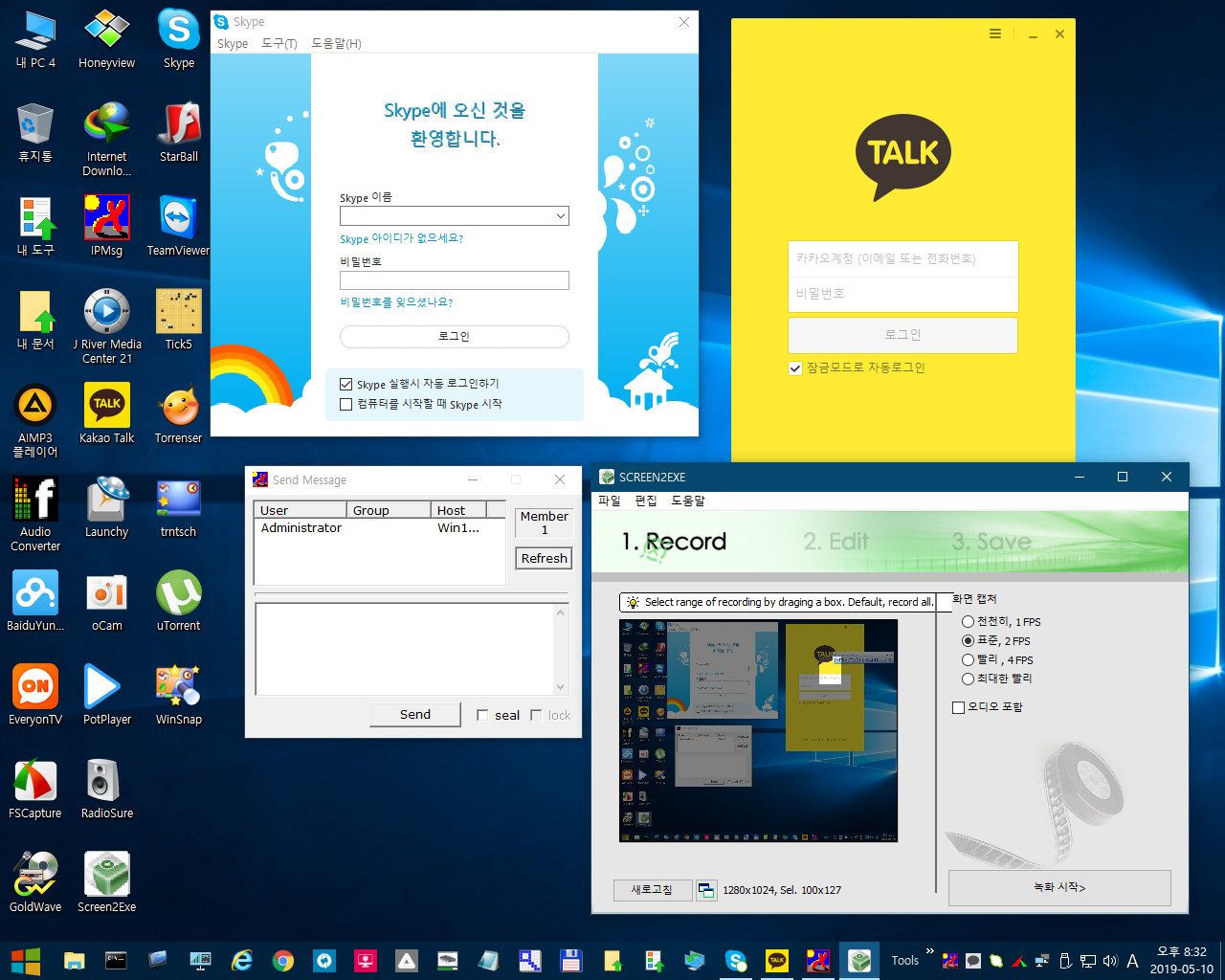Open Internet Explorer from the taskbar
Screen dimensions: 1225x980
click(x=242, y=960)
